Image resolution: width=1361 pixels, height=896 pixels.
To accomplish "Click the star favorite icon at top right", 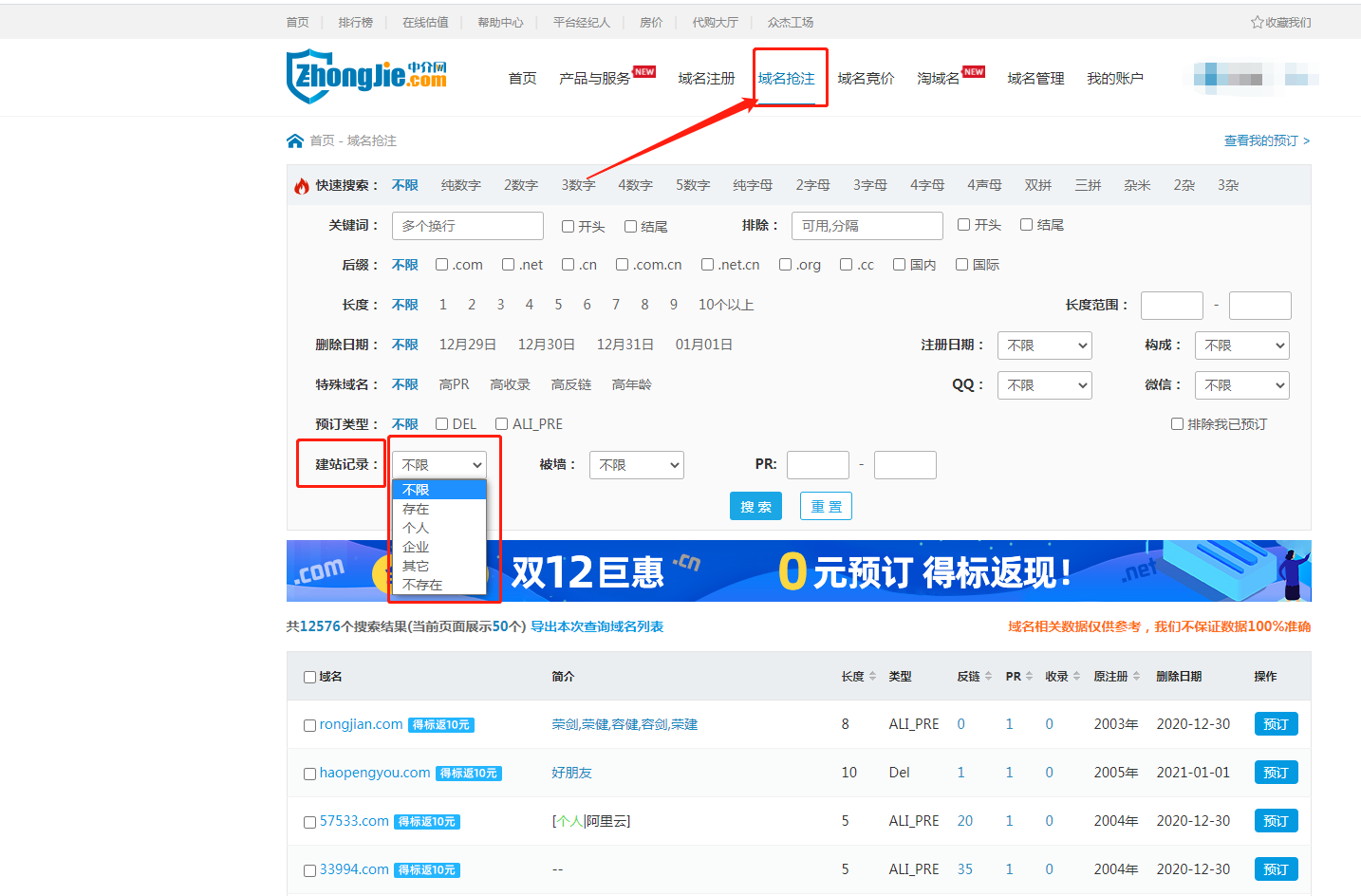I will (1257, 22).
